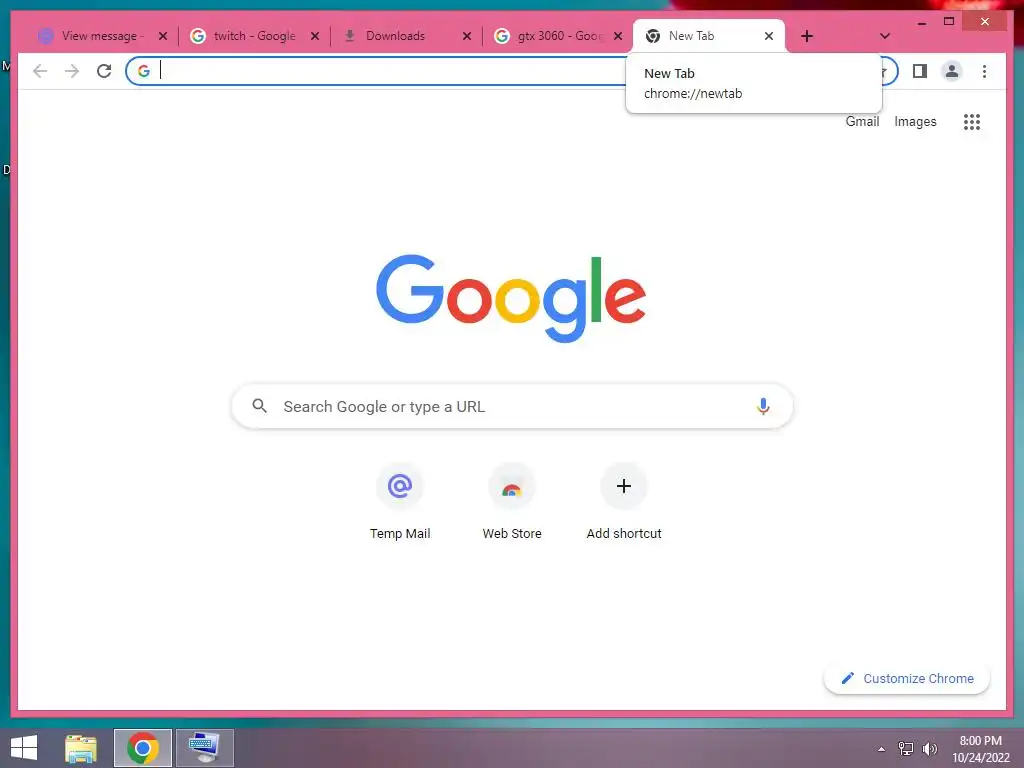This screenshot has width=1024, height=768.
Task: Add a new shortcut tile
Action: pyautogui.click(x=624, y=502)
